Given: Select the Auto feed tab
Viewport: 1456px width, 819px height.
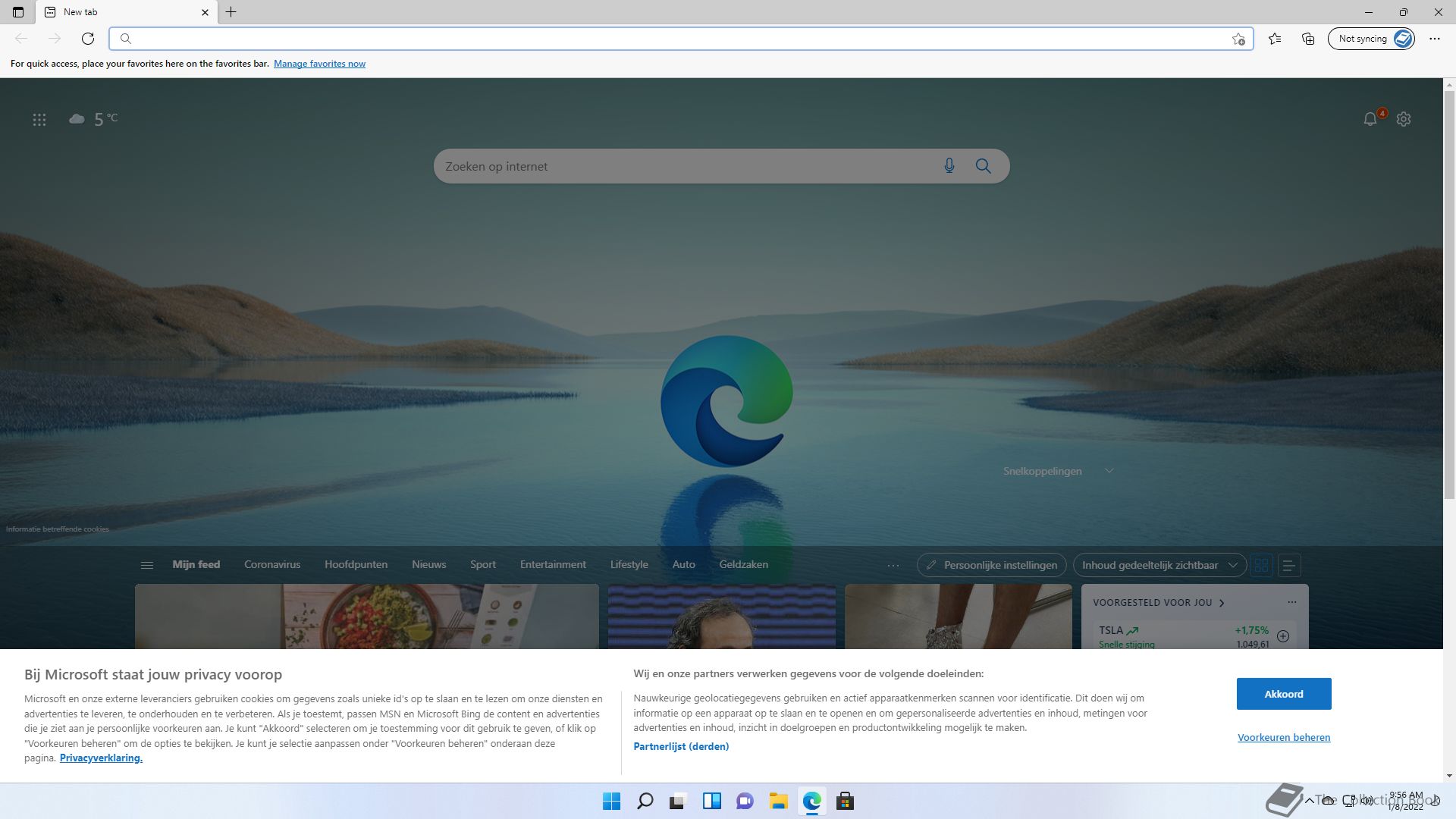Looking at the screenshot, I should click(x=683, y=564).
